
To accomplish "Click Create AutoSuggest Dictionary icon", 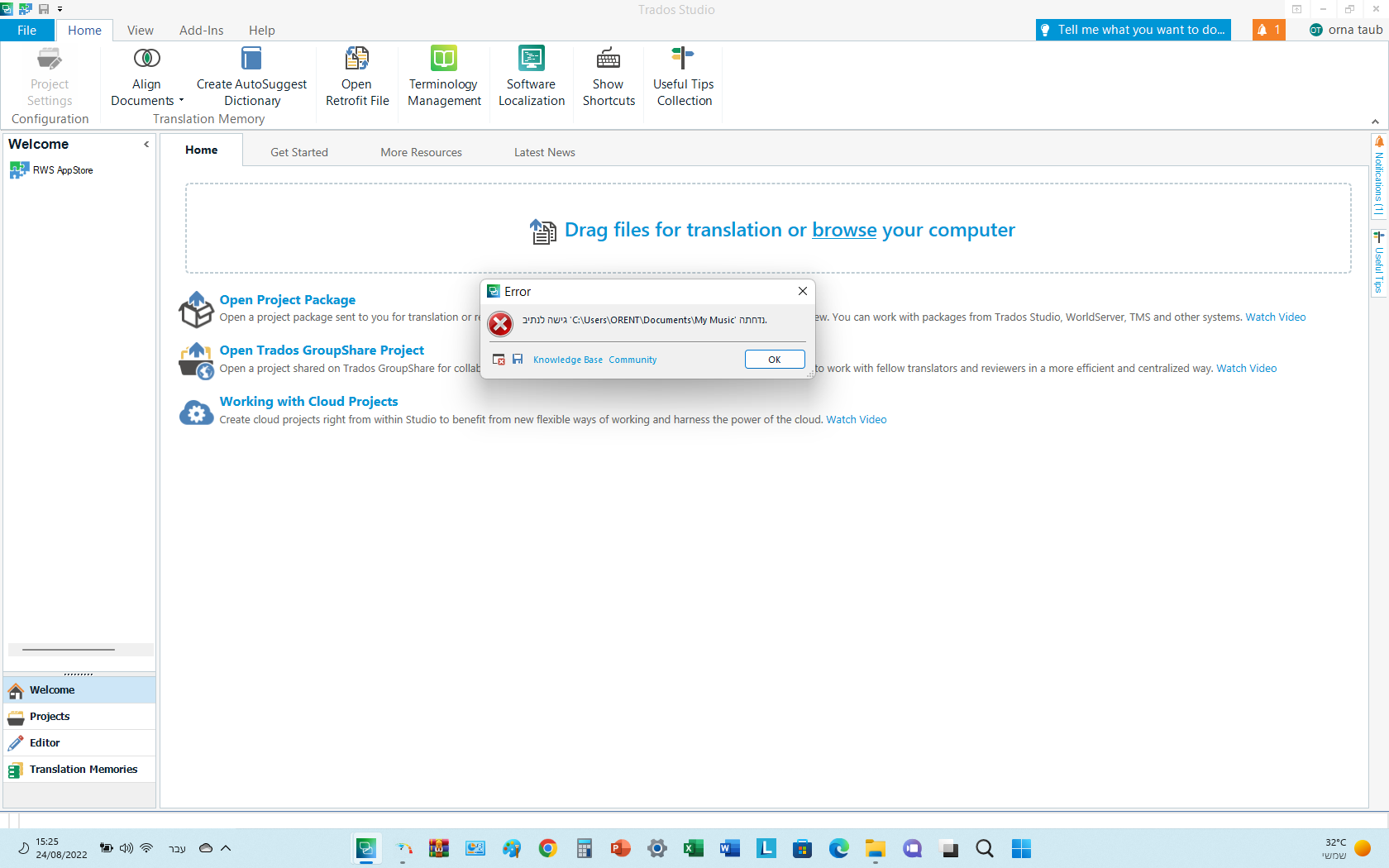I will (251, 59).
